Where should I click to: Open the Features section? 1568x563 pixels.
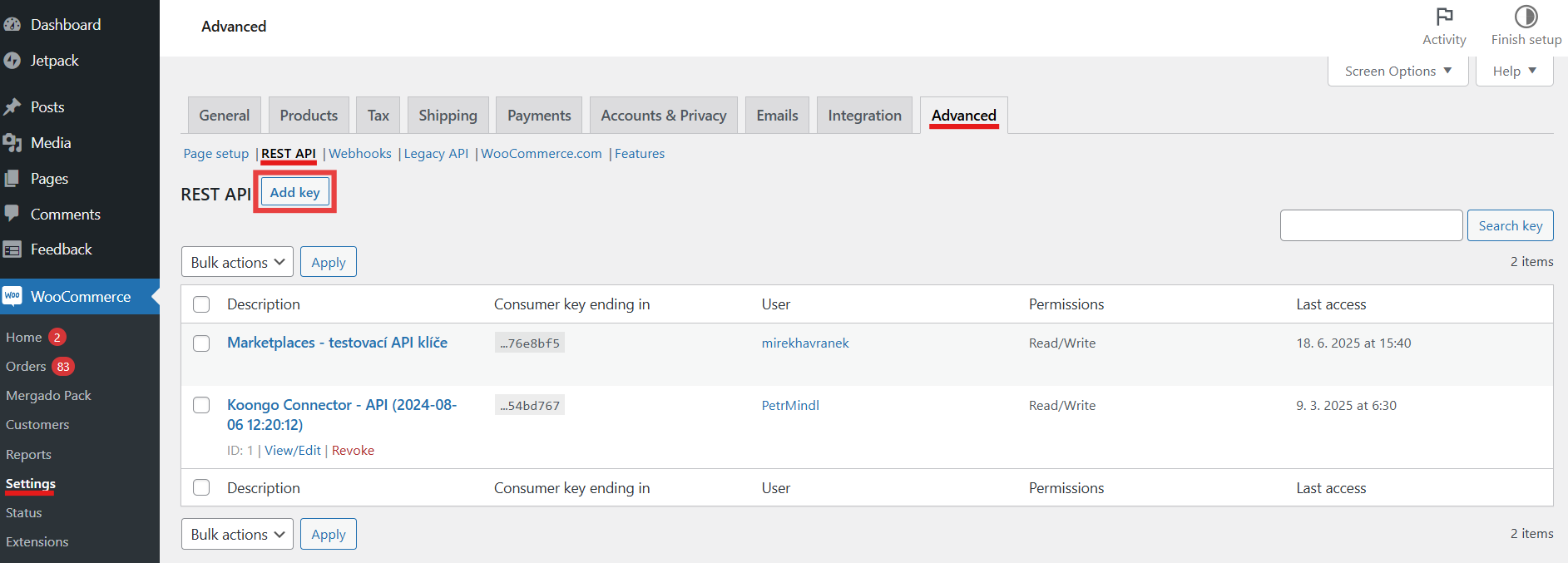click(640, 154)
